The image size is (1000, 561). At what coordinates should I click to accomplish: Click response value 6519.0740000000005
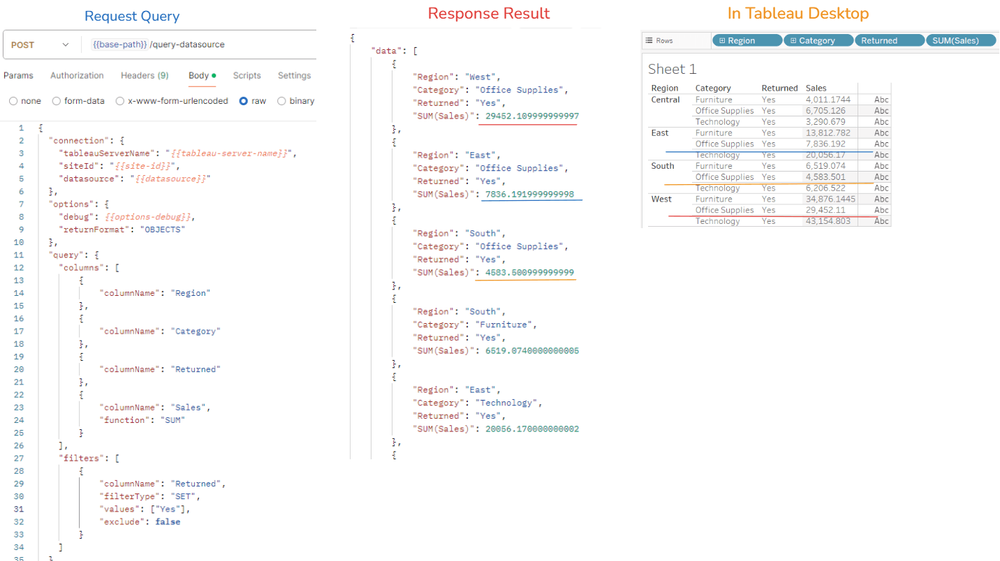coord(532,351)
